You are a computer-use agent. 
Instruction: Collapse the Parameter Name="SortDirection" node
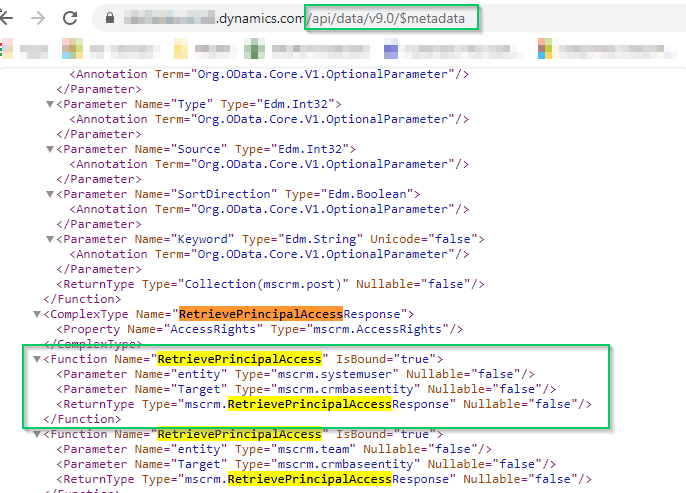(50, 195)
